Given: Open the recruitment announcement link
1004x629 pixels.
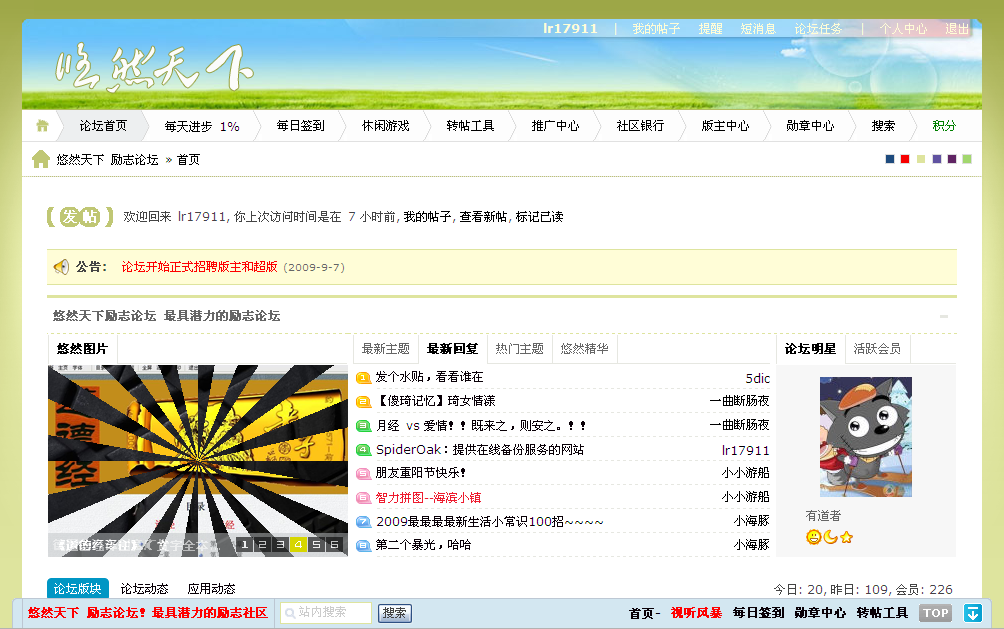Looking at the screenshot, I should tap(199, 267).
